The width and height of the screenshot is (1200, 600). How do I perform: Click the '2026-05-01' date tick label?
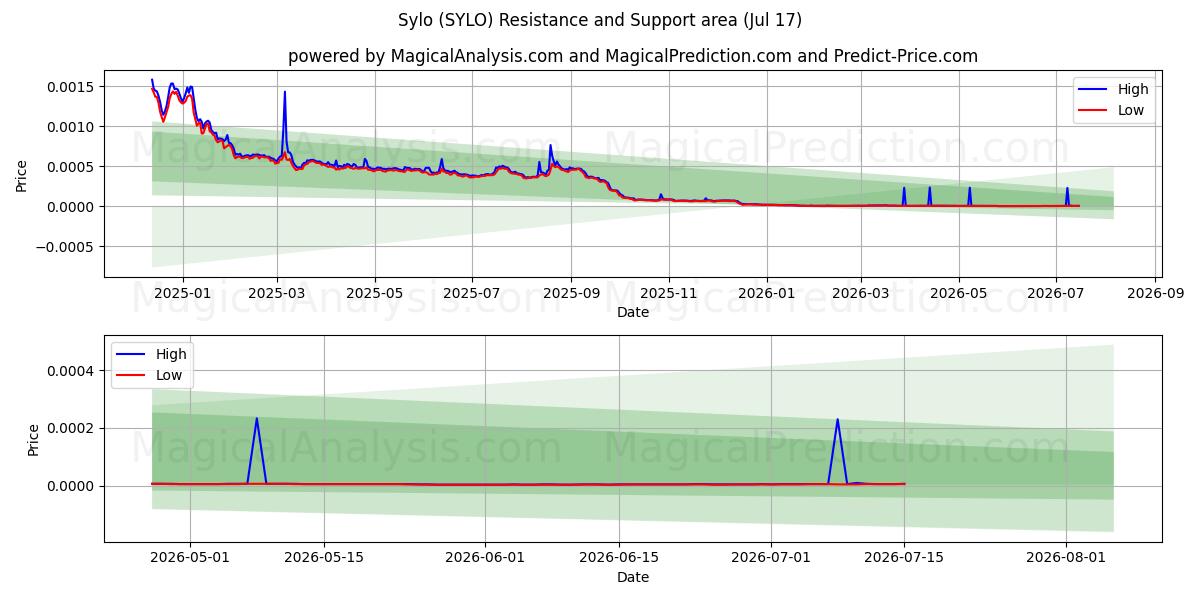click(190, 559)
